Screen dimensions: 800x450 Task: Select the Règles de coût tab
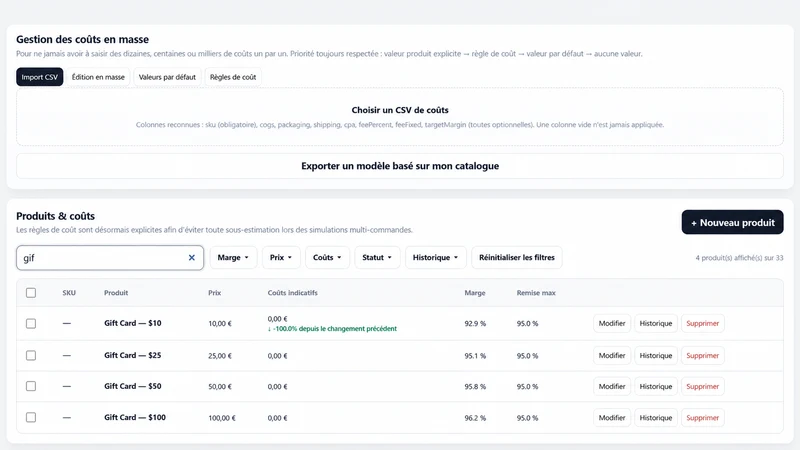233,77
